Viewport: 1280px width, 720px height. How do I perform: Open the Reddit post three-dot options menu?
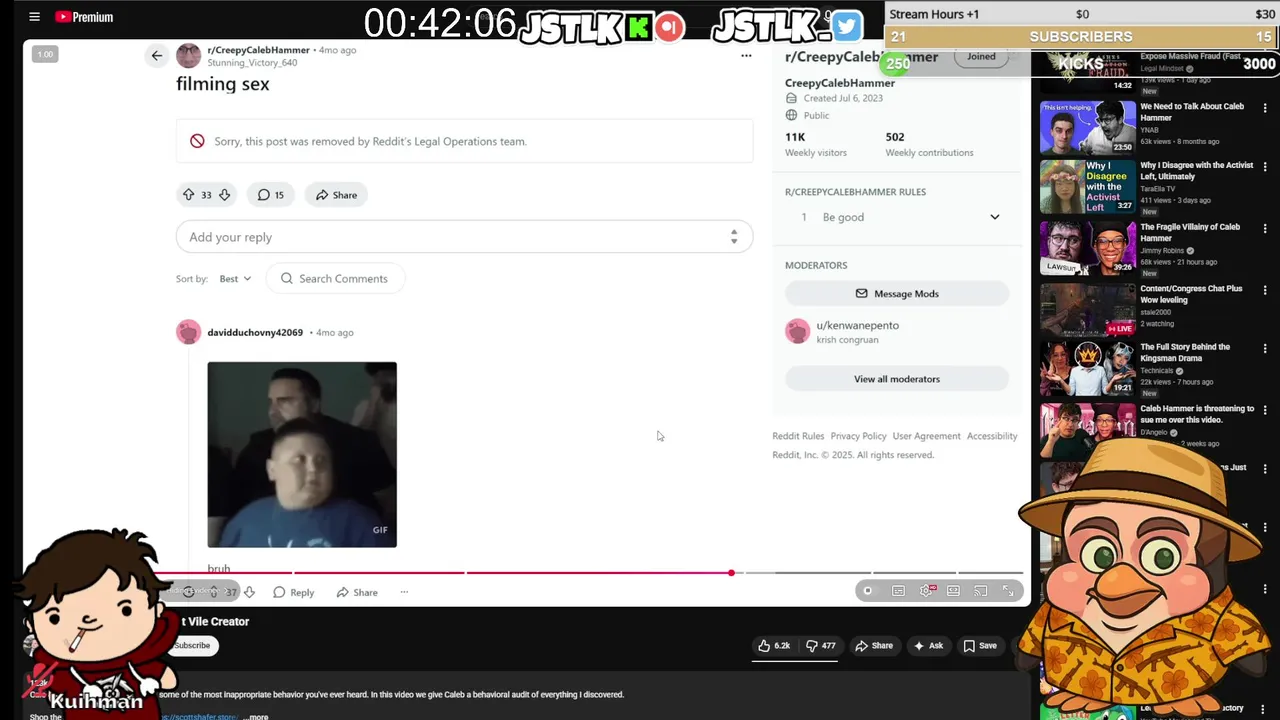[746, 56]
